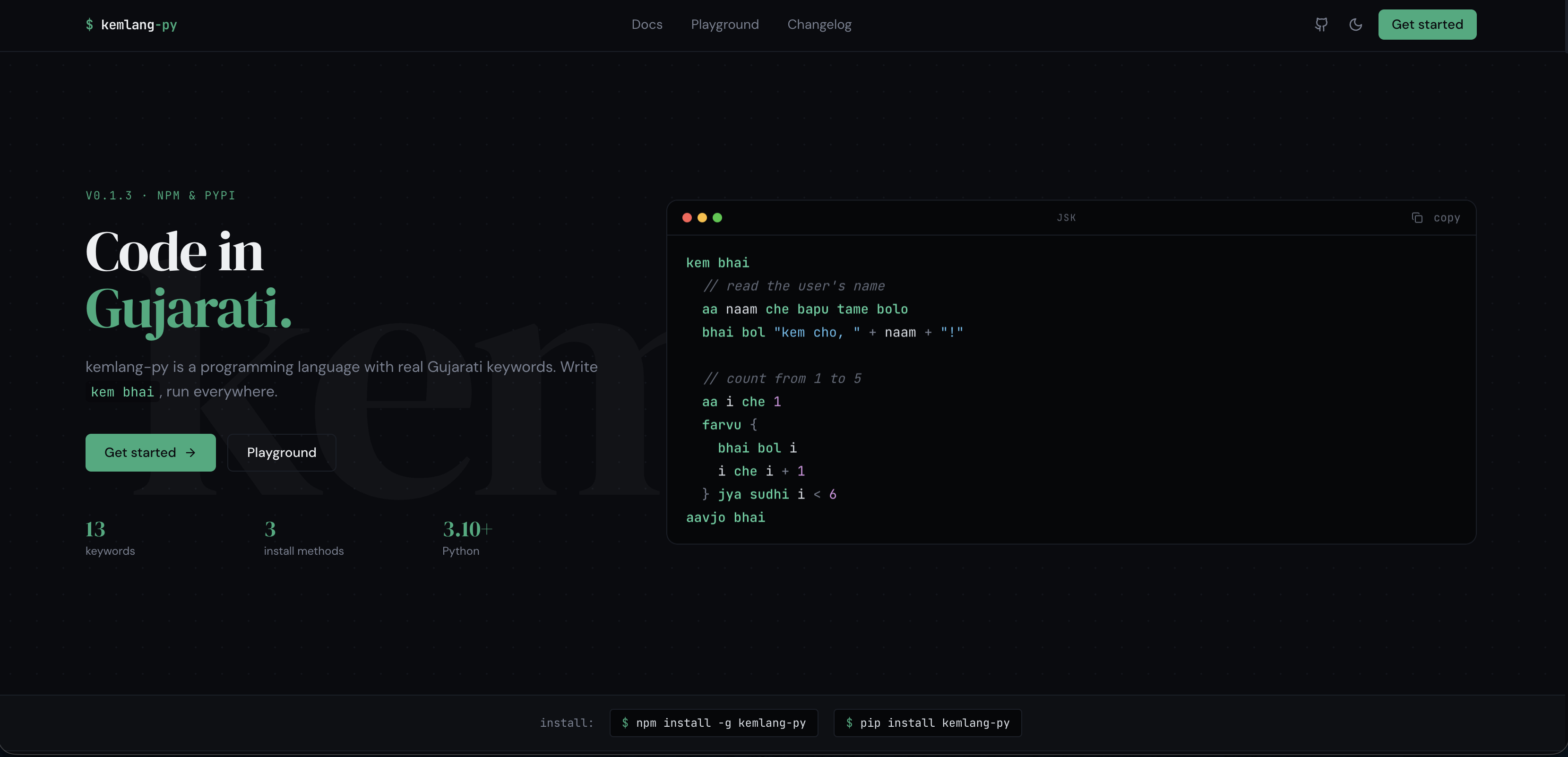This screenshot has height=757, width=1568.
Task: Click the yellow dot in the code window
Action: 702,218
